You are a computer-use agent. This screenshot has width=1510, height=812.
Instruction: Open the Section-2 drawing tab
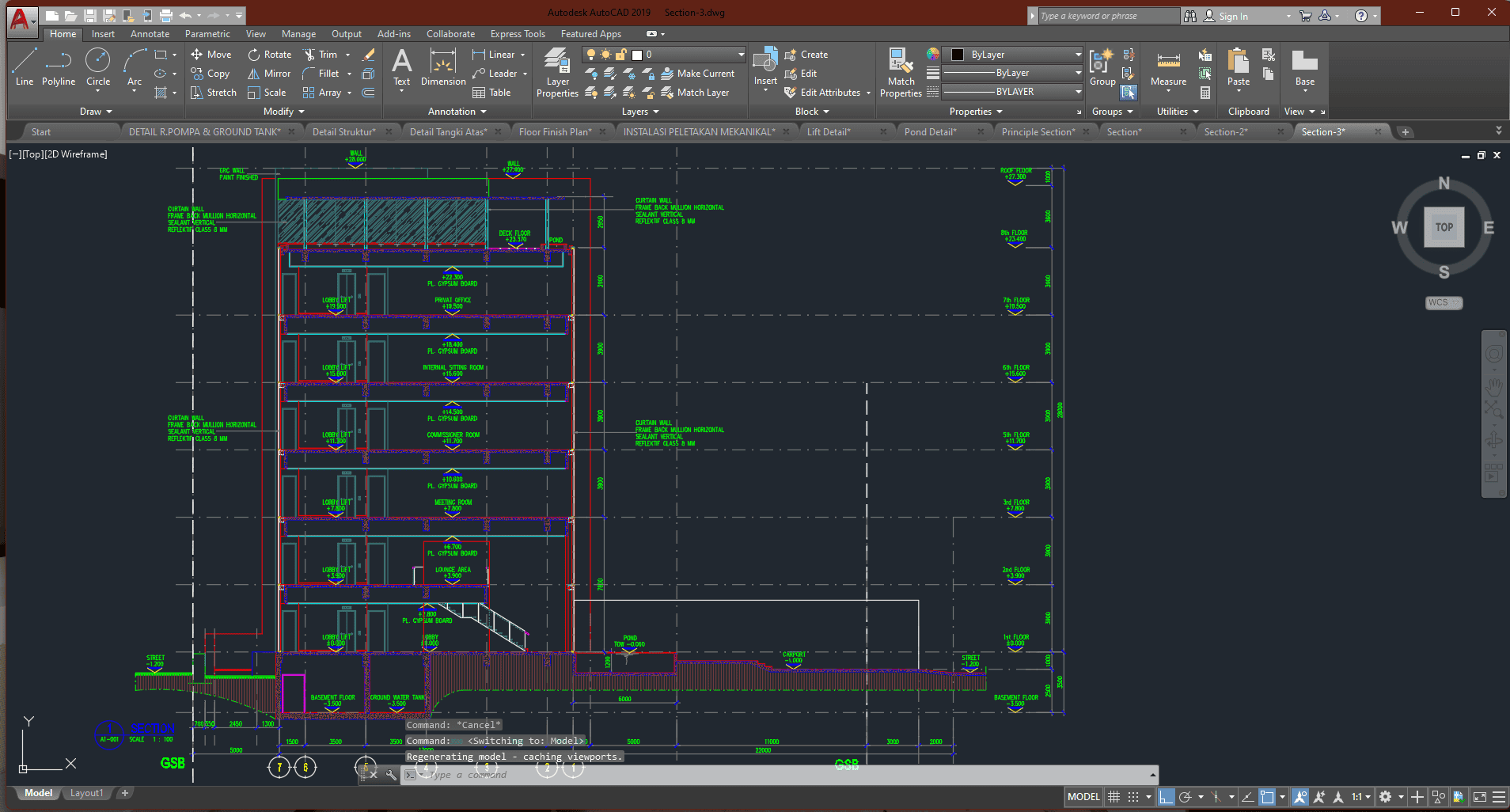[1226, 131]
